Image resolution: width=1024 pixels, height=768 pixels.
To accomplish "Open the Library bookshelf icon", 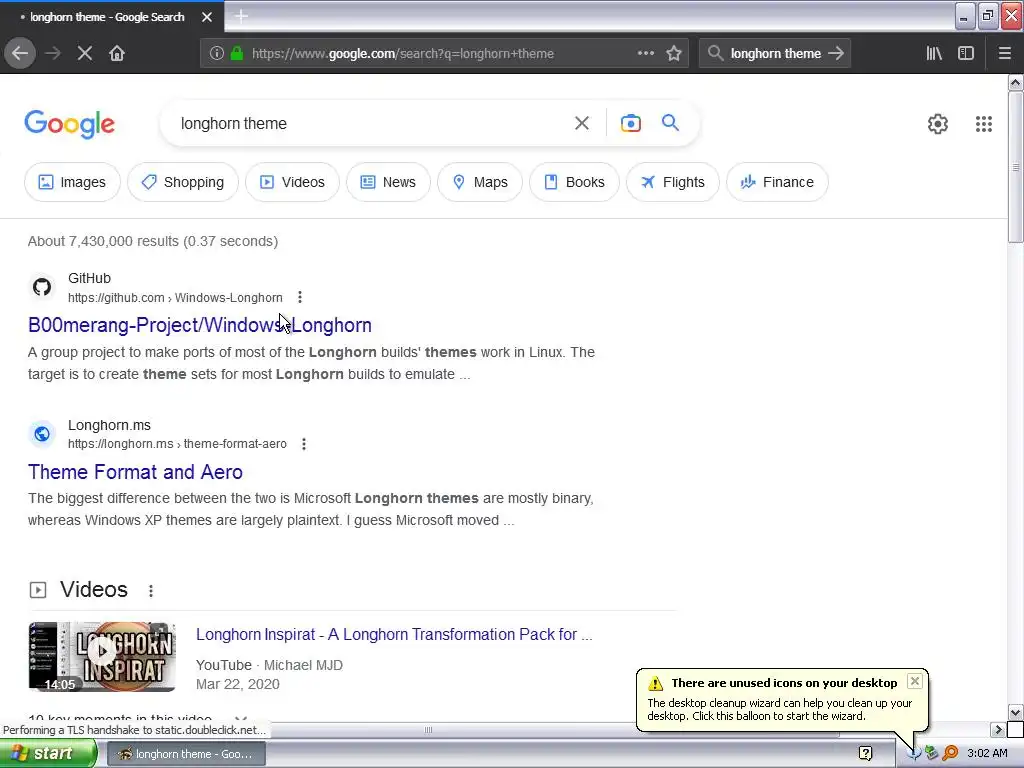I will (934, 54).
